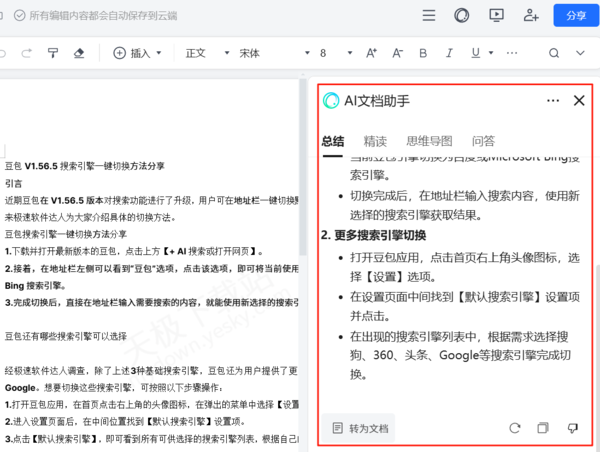Open the AI assistant icon in header

pyautogui.click(x=461, y=15)
